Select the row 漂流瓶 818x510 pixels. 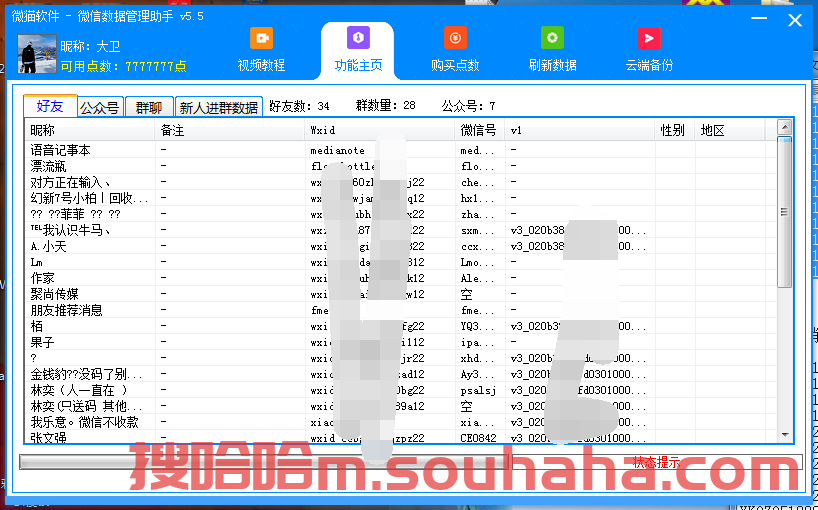(400, 166)
